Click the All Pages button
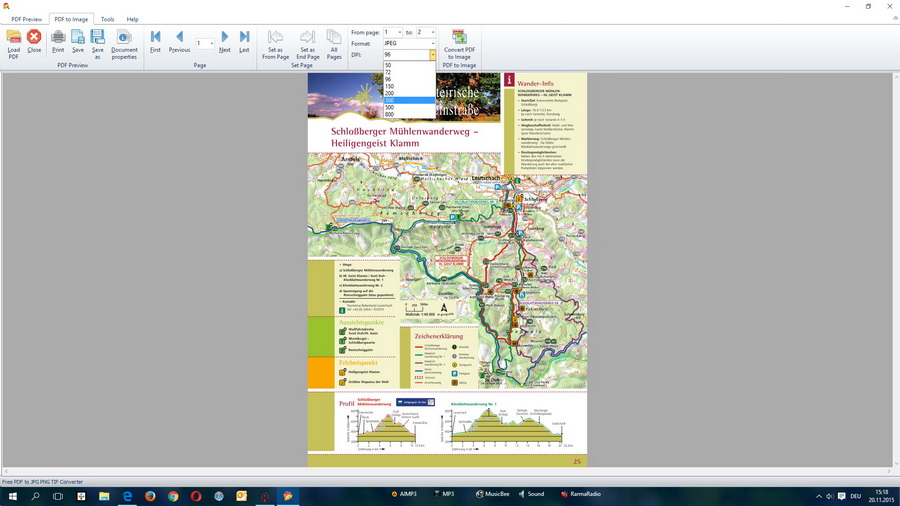Screen dimensions: 900x506 [x=334, y=42]
